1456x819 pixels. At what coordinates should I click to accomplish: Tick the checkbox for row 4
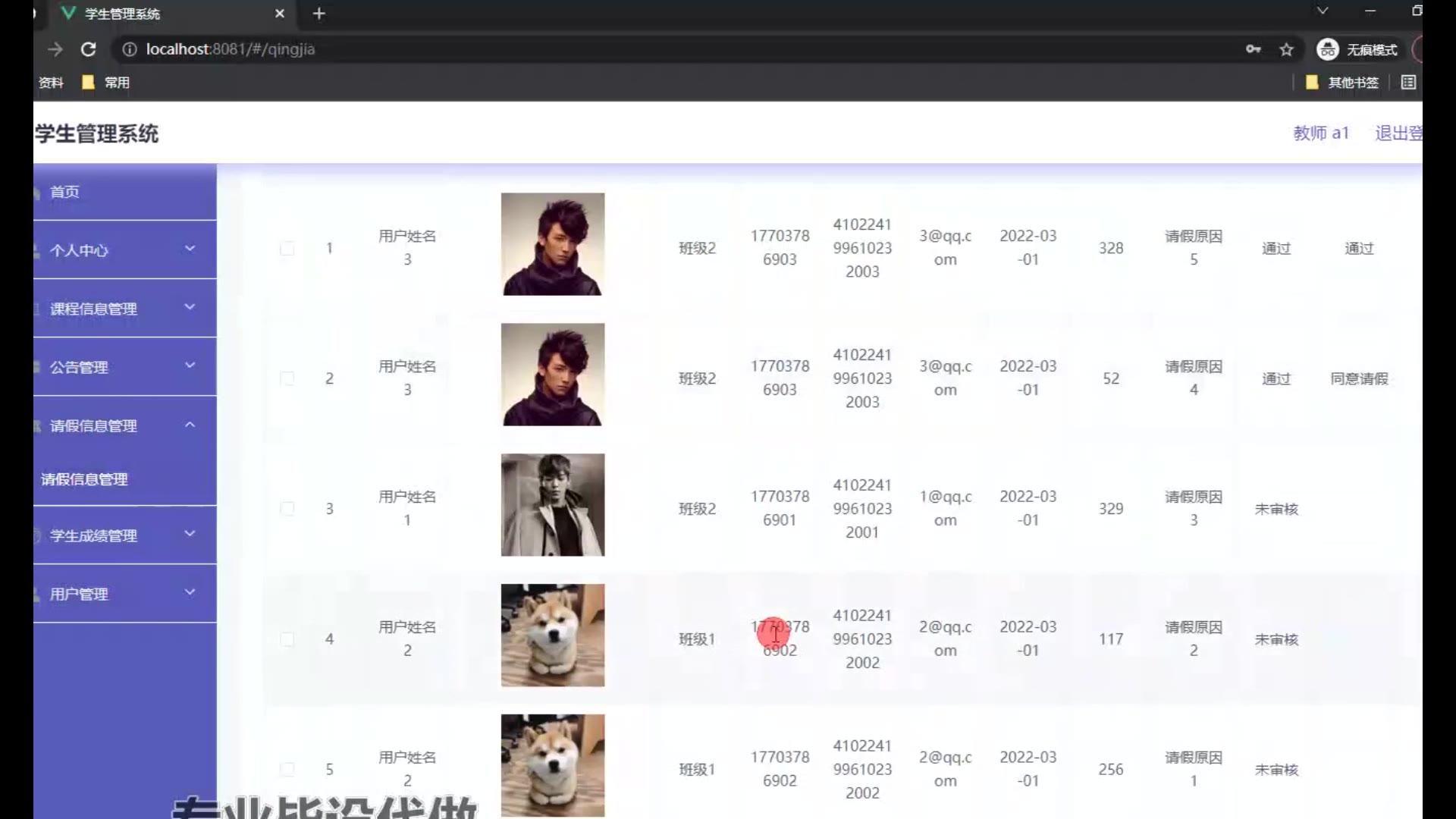point(287,639)
